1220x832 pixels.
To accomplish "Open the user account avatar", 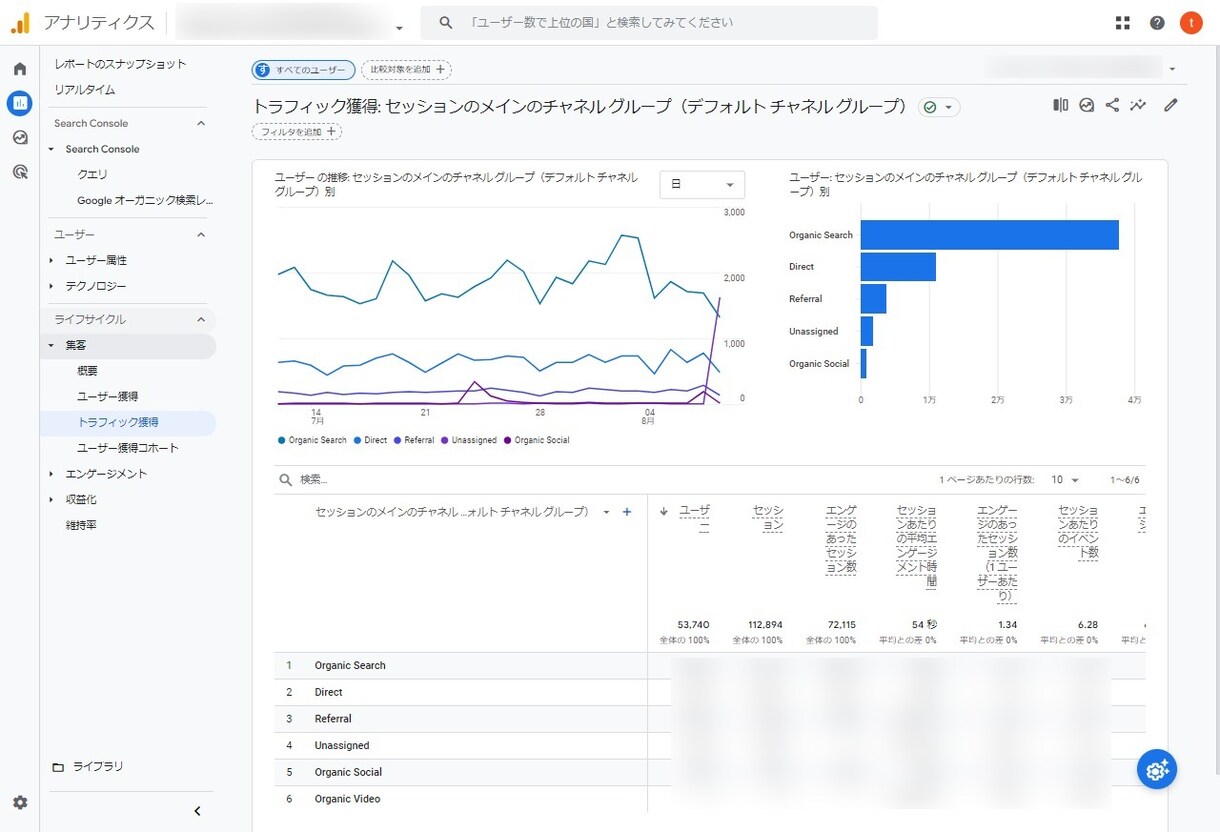I will [1191, 23].
